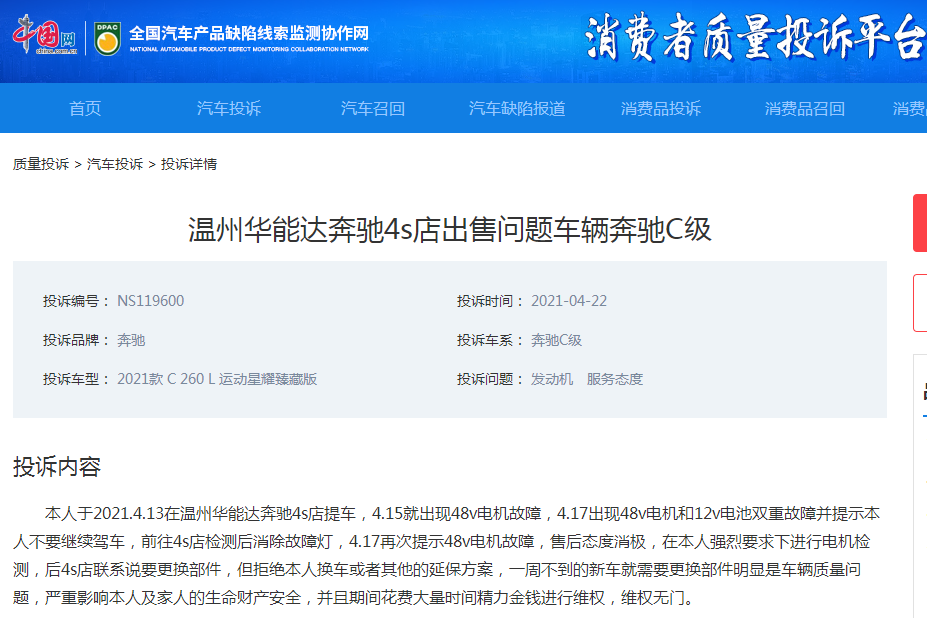This screenshot has width=927, height=618.
Task: Open the 汽车缺陷报道 navigation tab
Action: point(517,108)
